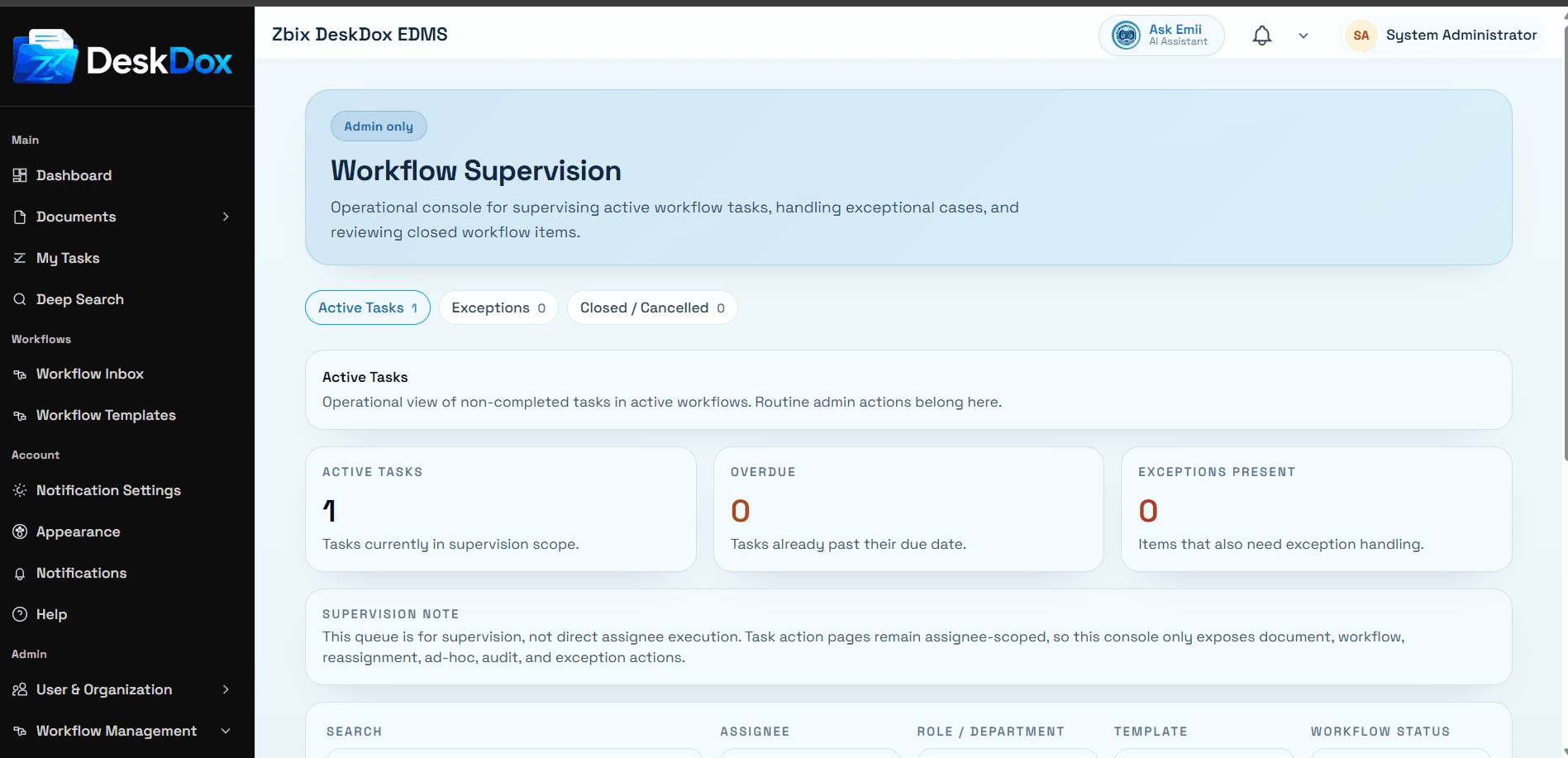The image size is (1568, 758).
Task: Open notifications via header bell icon
Action: (x=1262, y=36)
